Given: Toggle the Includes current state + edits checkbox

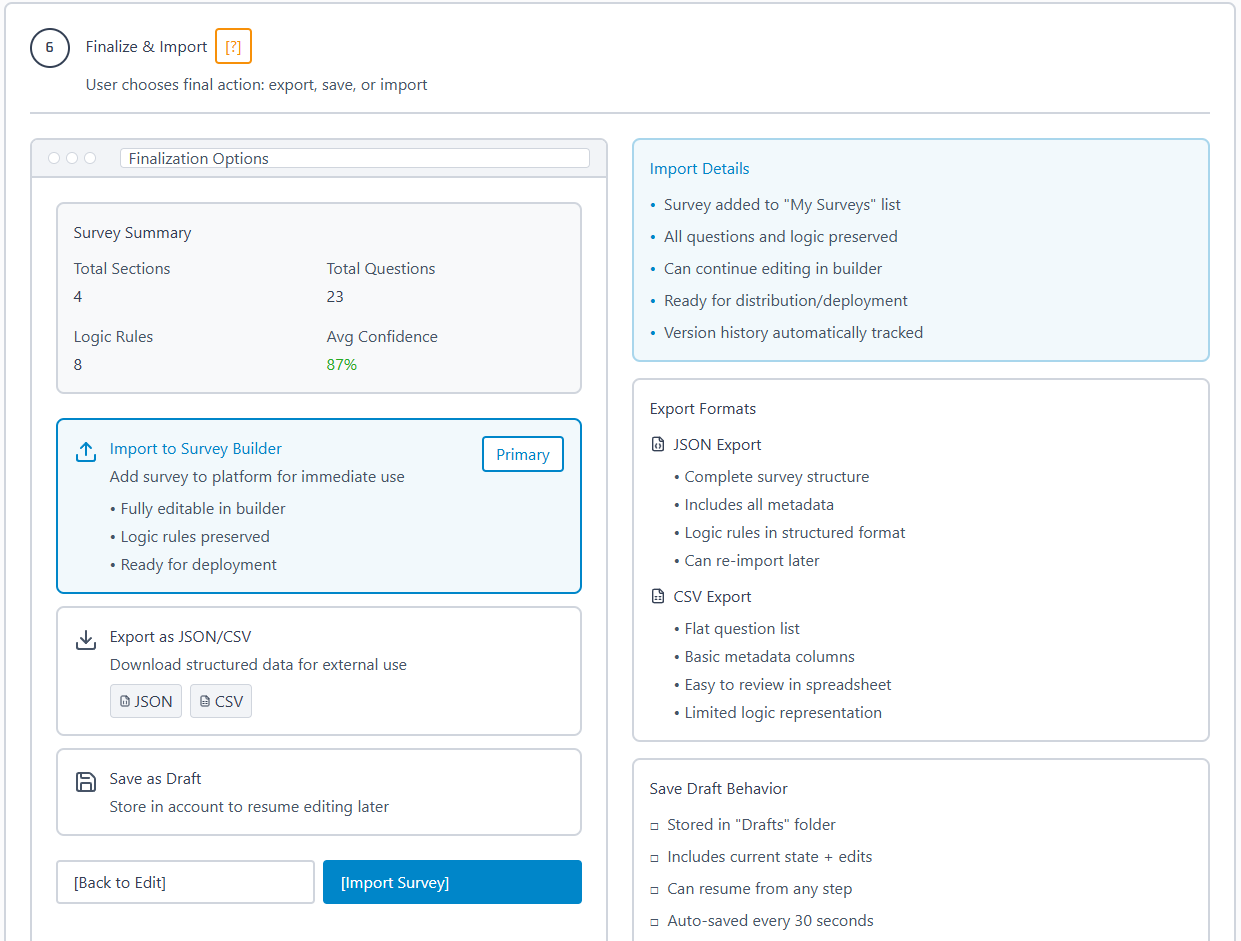Looking at the screenshot, I should [655, 858].
